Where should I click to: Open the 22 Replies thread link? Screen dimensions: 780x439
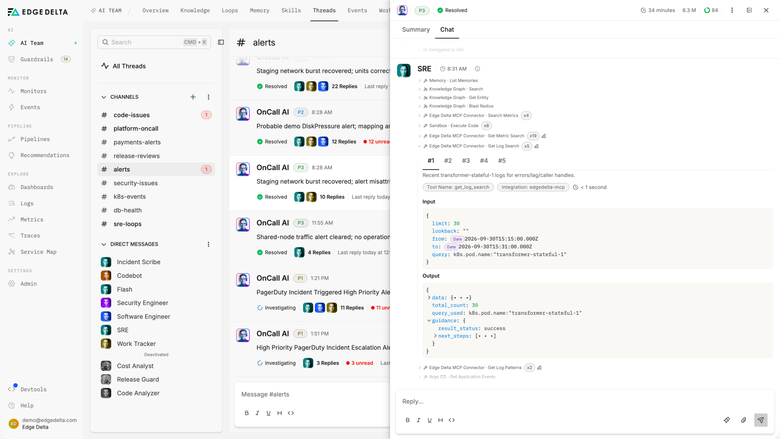(x=344, y=87)
